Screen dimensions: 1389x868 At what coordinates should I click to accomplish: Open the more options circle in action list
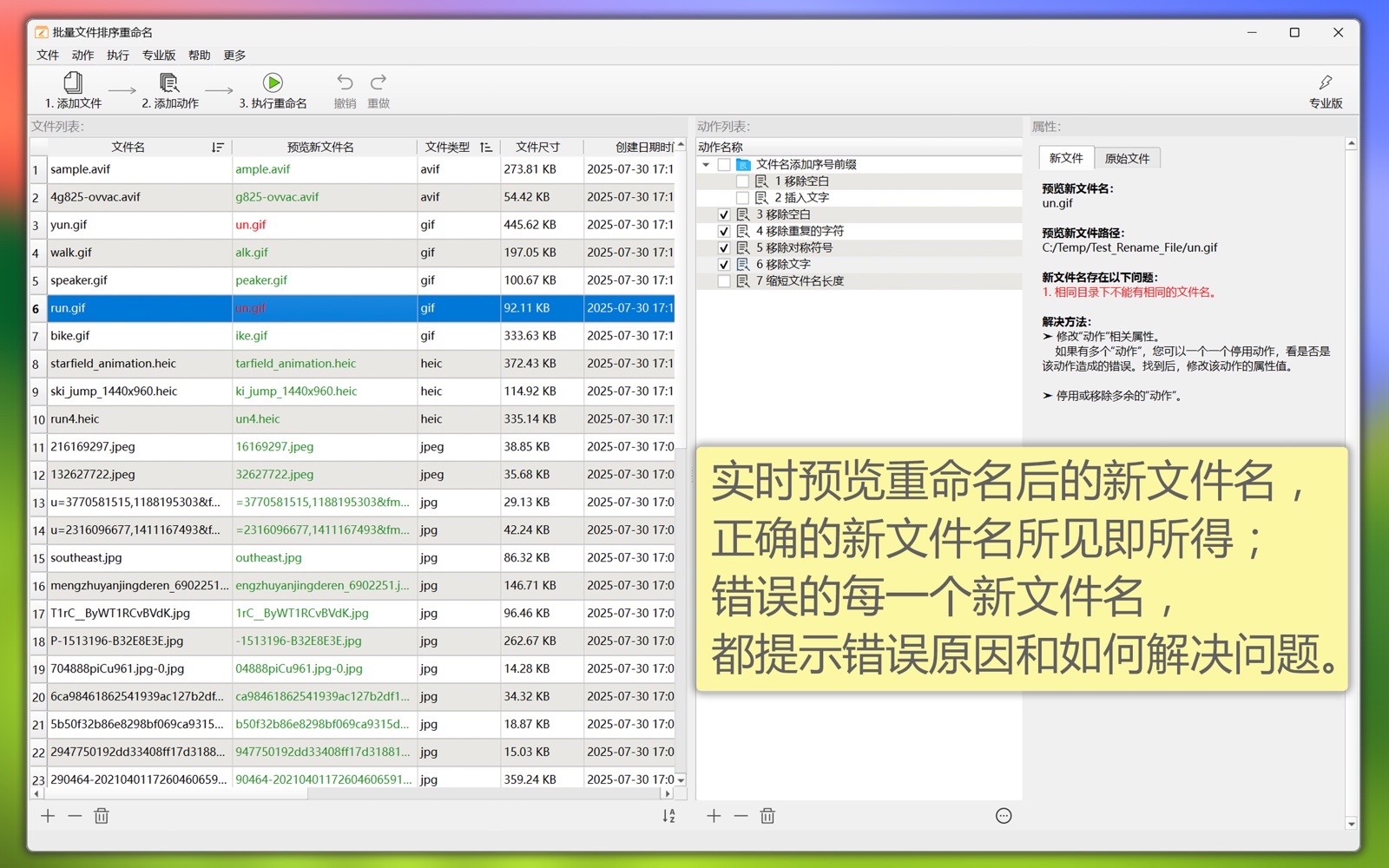[x=1004, y=816]
